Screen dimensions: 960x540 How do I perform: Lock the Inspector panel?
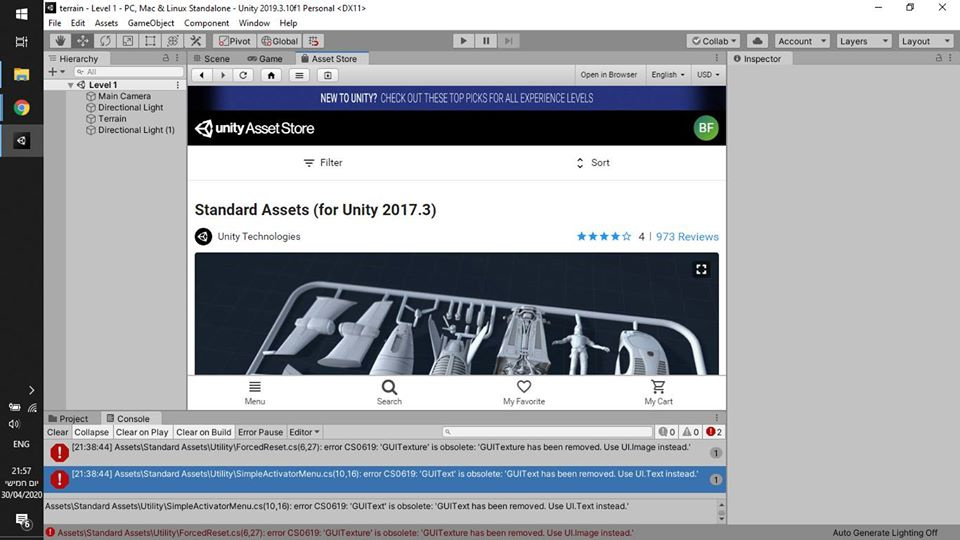(x=939, y=58)
